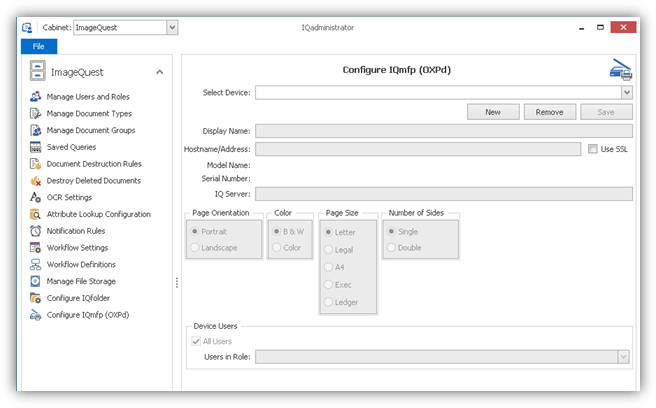Screen dimensions: 656x408
Task: Click the Saved Queries icon
Action: point(36,147)
